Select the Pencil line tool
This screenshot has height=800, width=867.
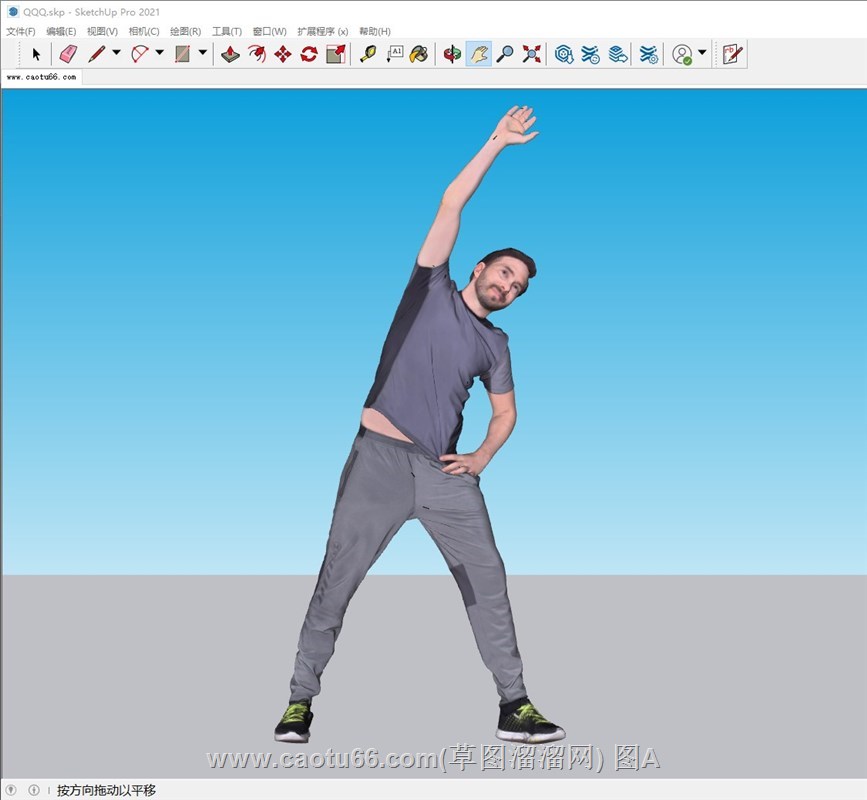click(96, 54)
